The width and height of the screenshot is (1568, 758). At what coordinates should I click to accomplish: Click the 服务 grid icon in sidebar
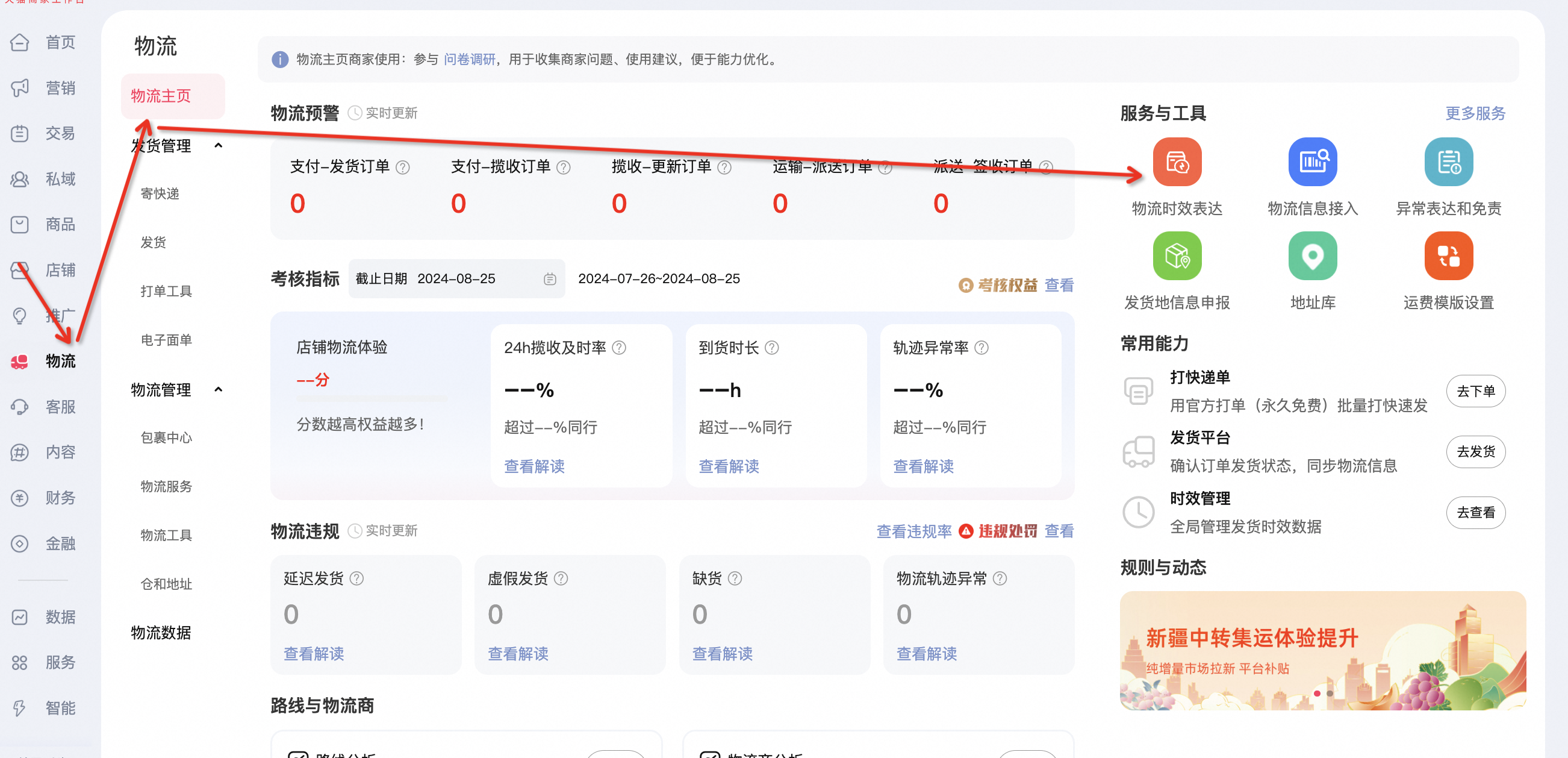[19, 662]
